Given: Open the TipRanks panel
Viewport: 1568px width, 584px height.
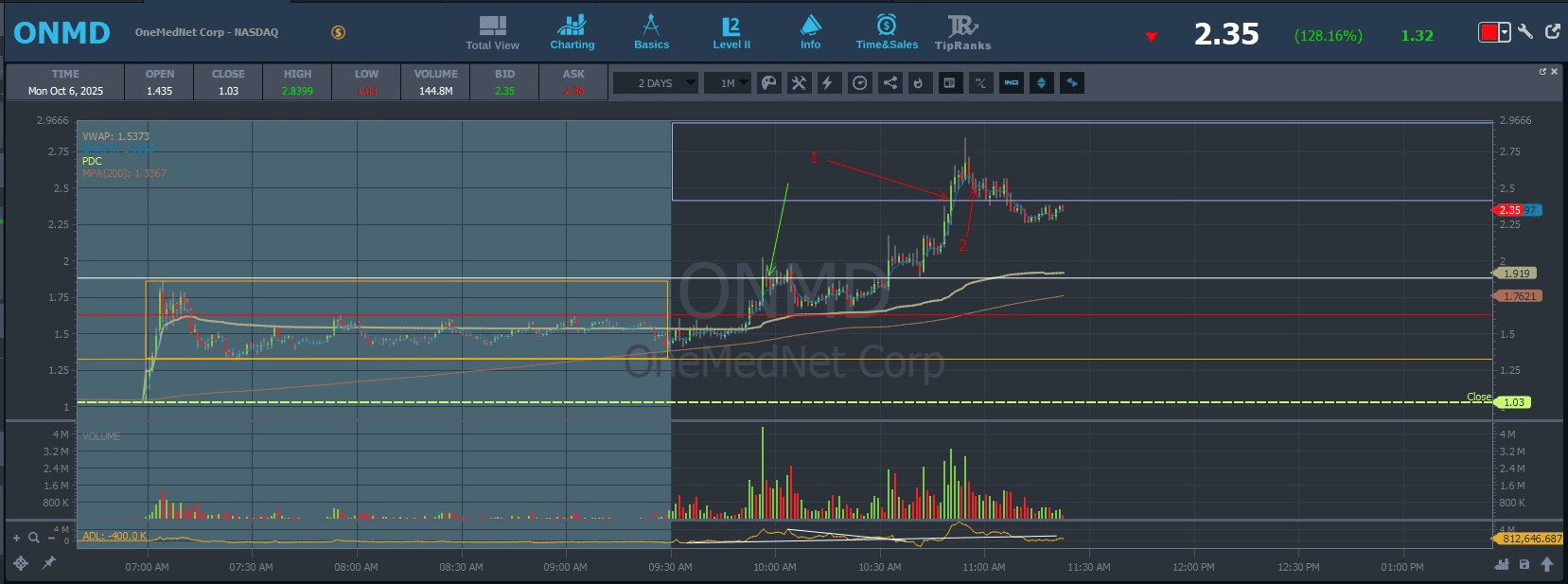Looking at the screenshot, I should [962, 33].
